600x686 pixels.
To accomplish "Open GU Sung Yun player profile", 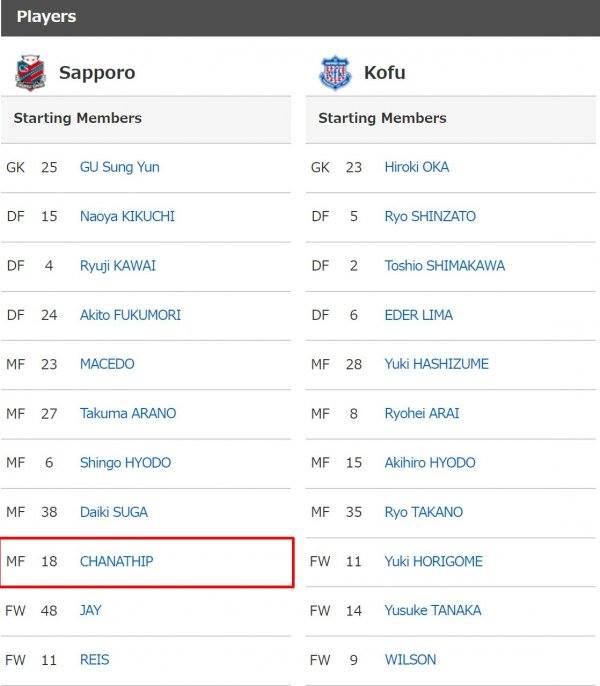I will (x=119, y=167).
